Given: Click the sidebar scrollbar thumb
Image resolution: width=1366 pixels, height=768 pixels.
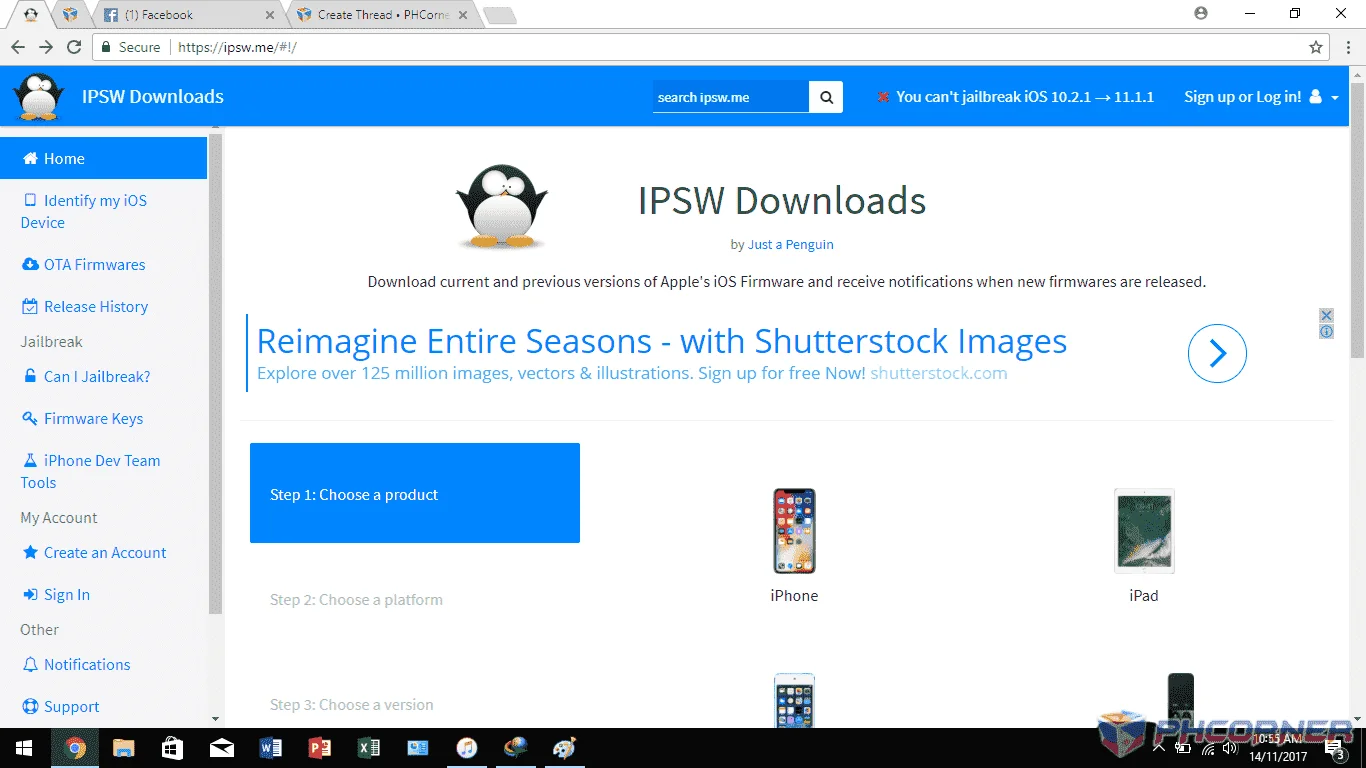Looking at the screenshot, I should click(x=215, y=373).
